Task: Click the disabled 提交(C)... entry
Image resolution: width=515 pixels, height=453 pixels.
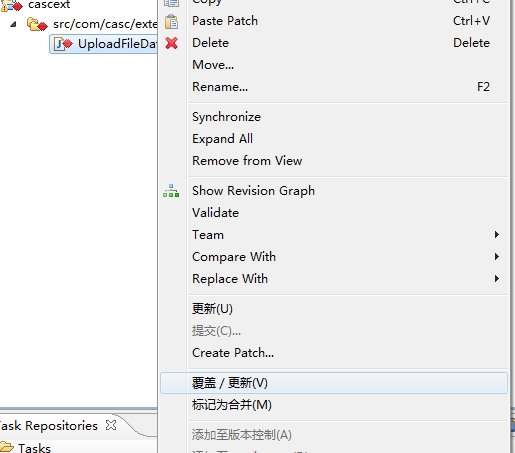Action: pyautogui.click(x=334, y=331)
